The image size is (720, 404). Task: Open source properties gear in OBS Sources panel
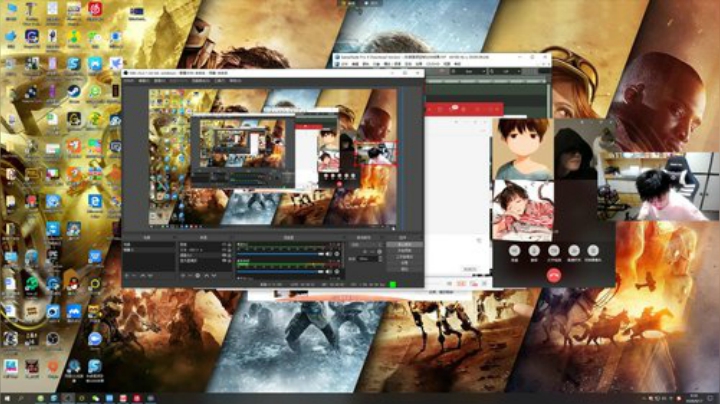pos(198,275)
